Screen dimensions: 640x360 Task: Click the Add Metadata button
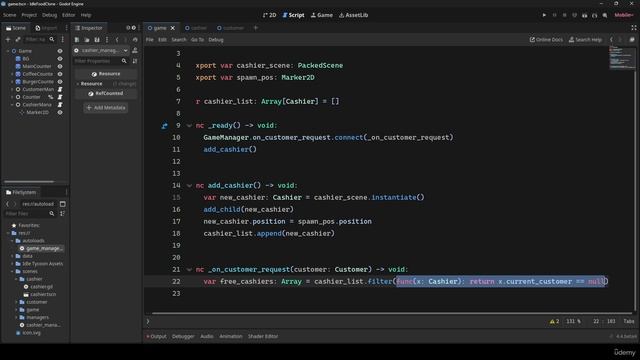tap(106, 108)
